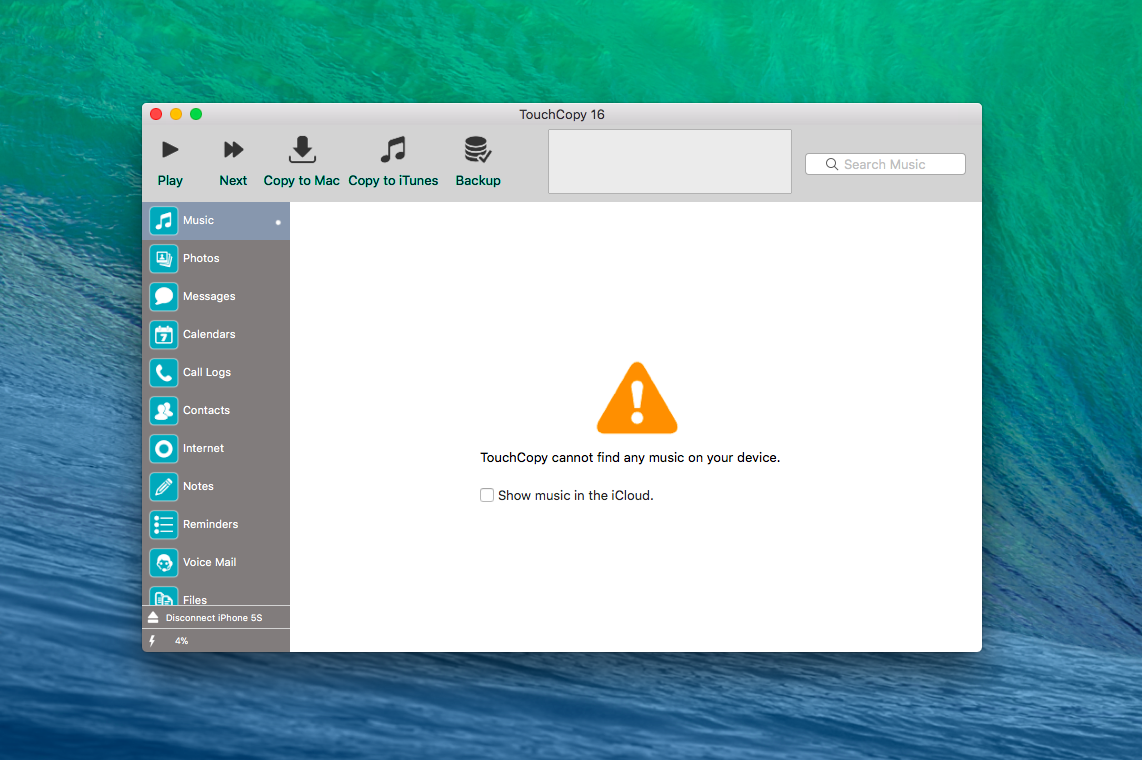The width and height of the screenshot is (1142, 760).
Task: Open the Files icon in sidebar
Action: 164,595
